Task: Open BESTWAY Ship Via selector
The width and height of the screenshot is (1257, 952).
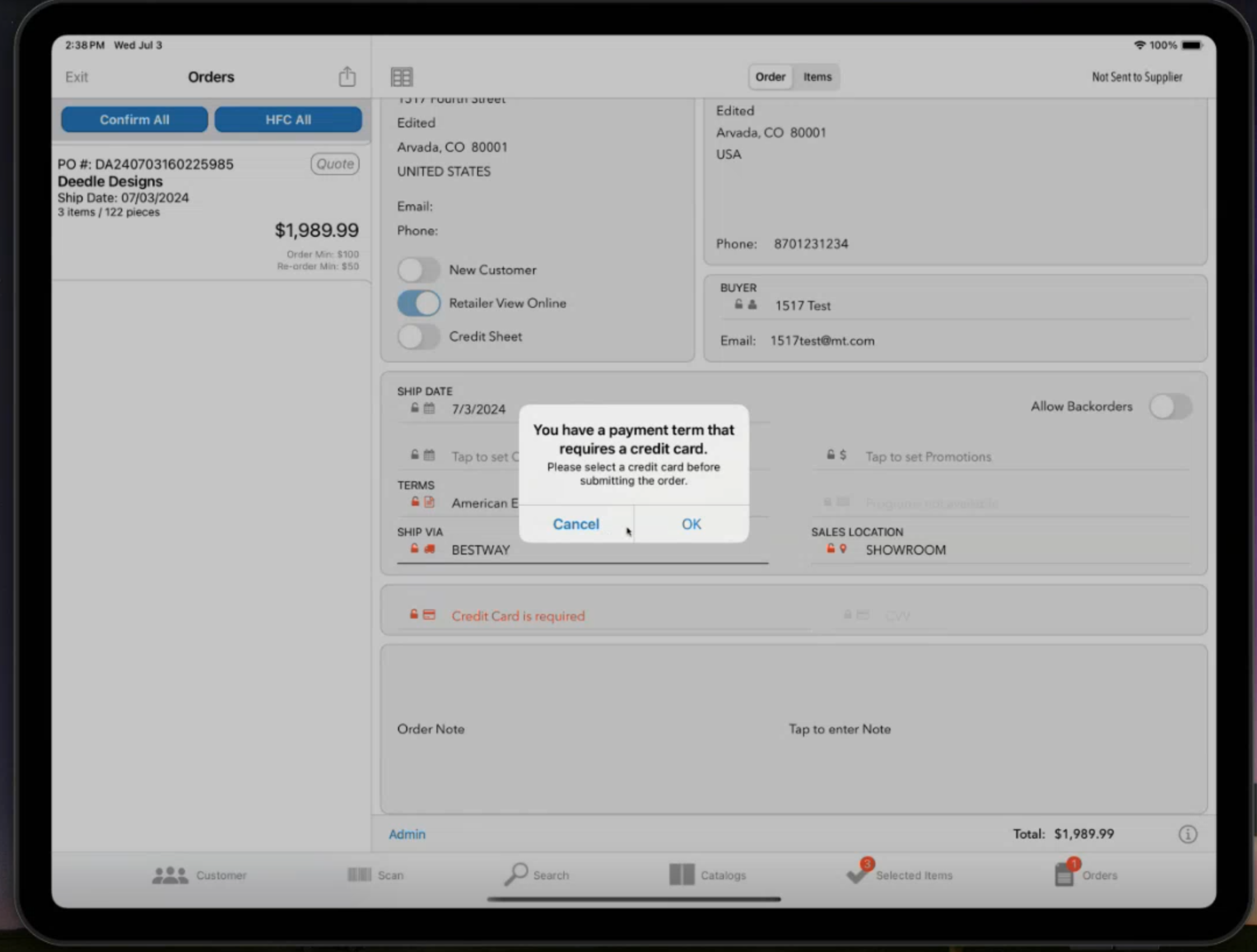Action: (583, 550)
